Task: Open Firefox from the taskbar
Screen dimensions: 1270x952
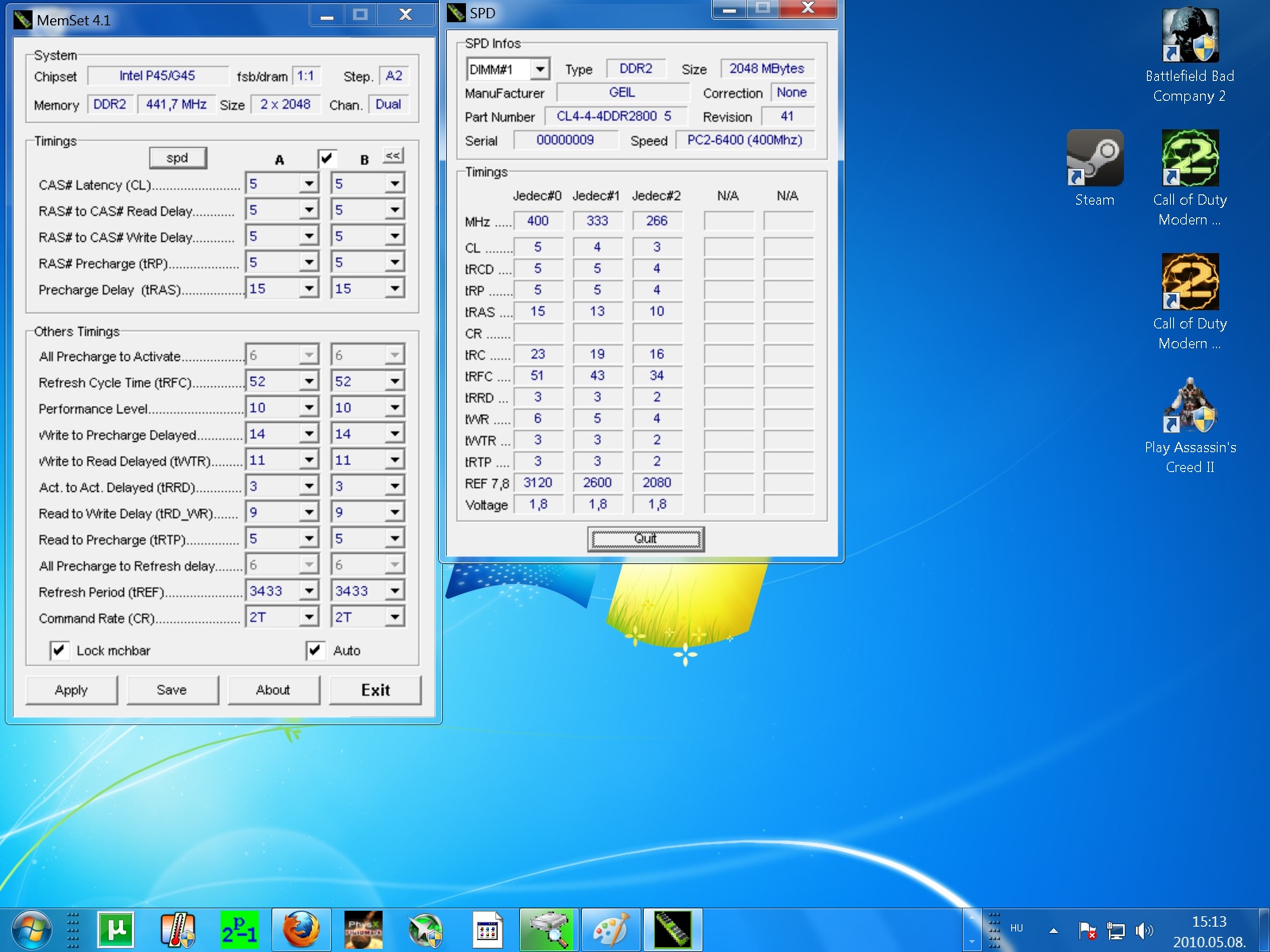Action: pos(301,930)
